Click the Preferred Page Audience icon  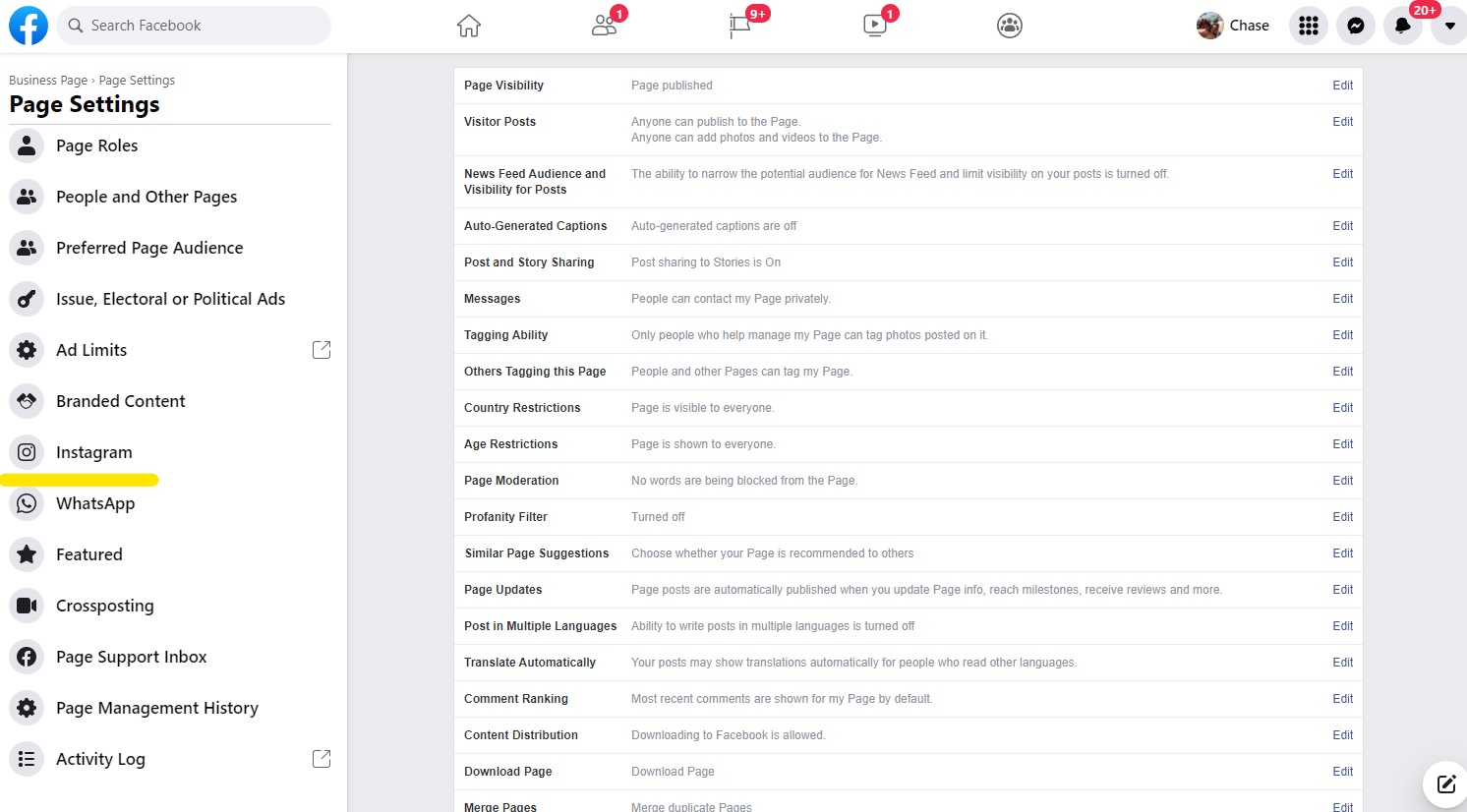pyautogui.click(x=27, y=248)
